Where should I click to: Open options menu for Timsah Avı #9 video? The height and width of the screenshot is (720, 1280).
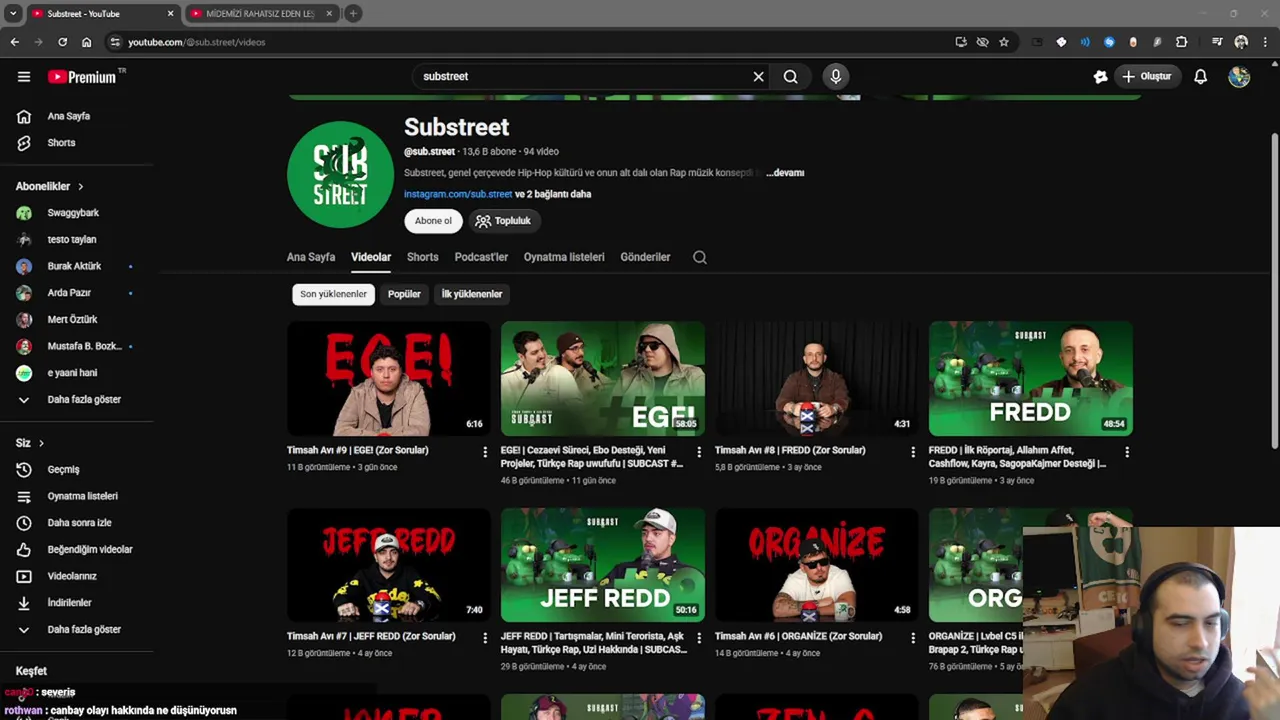pyautogui.click(x=485, y=452)
